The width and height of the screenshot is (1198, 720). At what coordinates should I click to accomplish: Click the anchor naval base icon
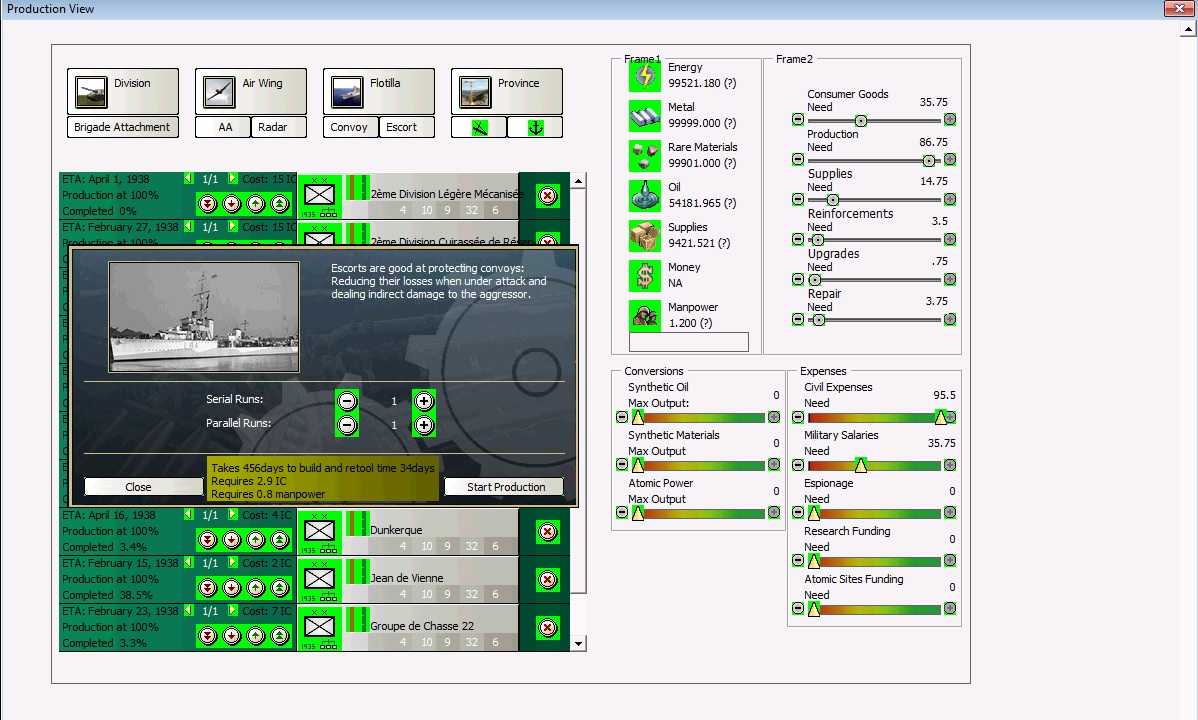coord(535,128)
